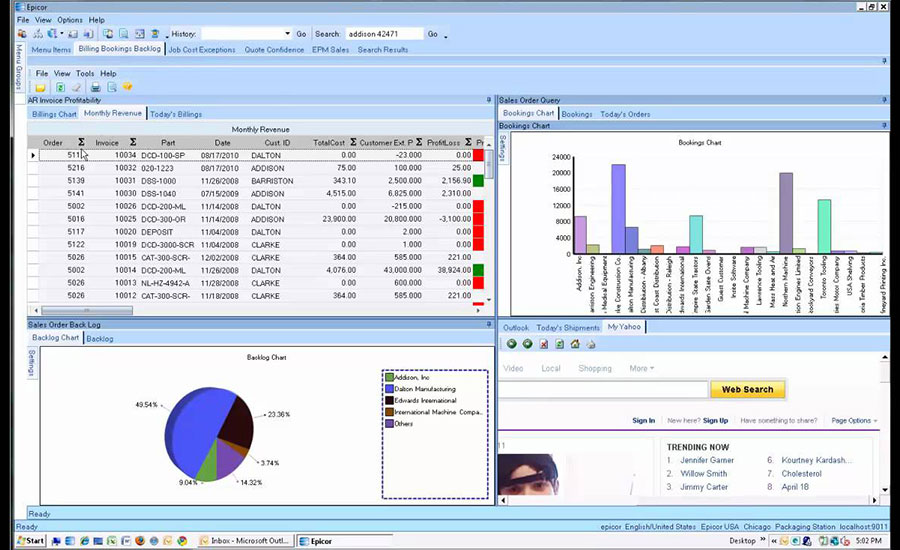The height and width of the screenshot is (550, 900).
Task: Click the green Refresh icon in dashboard toolbar
Action: pos(60,87)
